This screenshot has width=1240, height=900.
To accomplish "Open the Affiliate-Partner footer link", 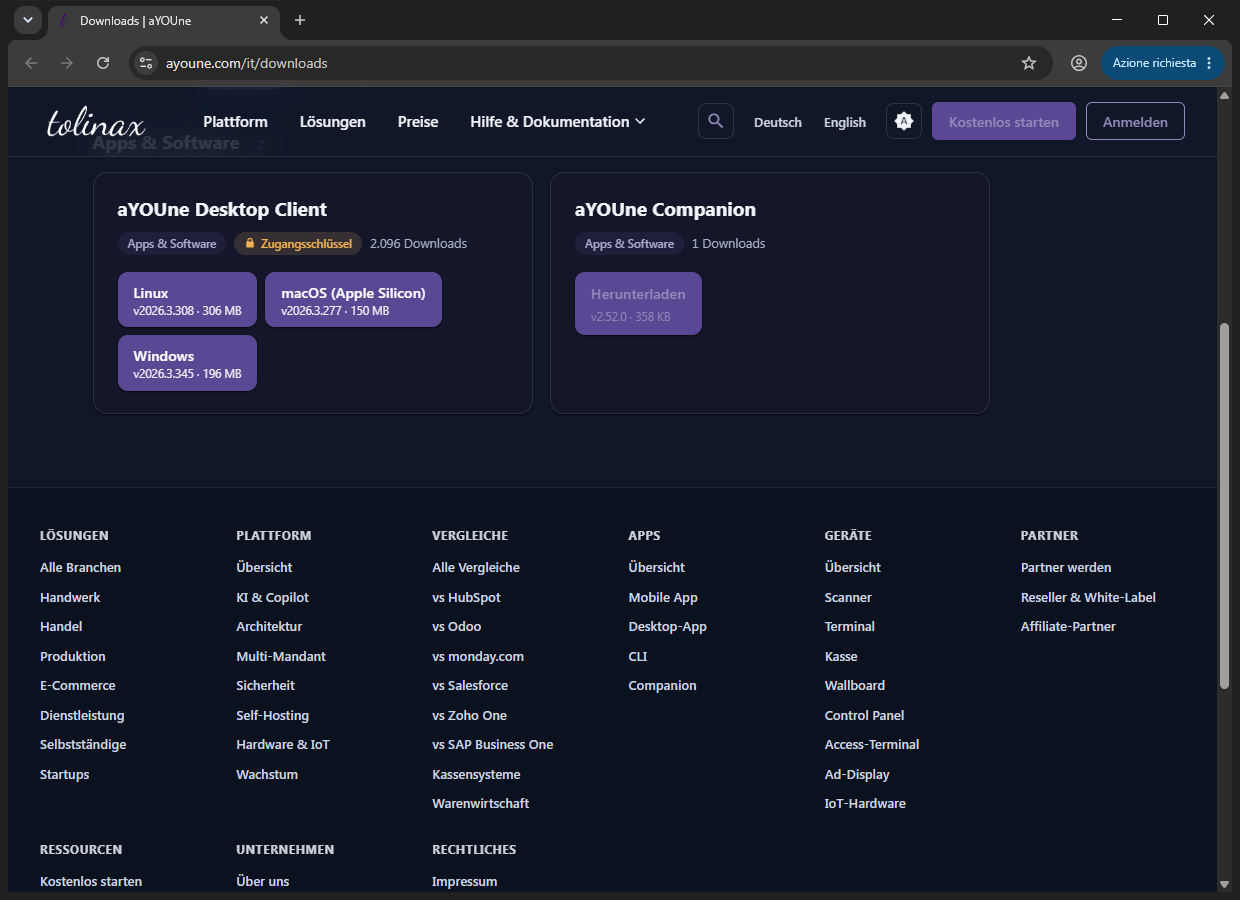I will (x=1068, y=626).
